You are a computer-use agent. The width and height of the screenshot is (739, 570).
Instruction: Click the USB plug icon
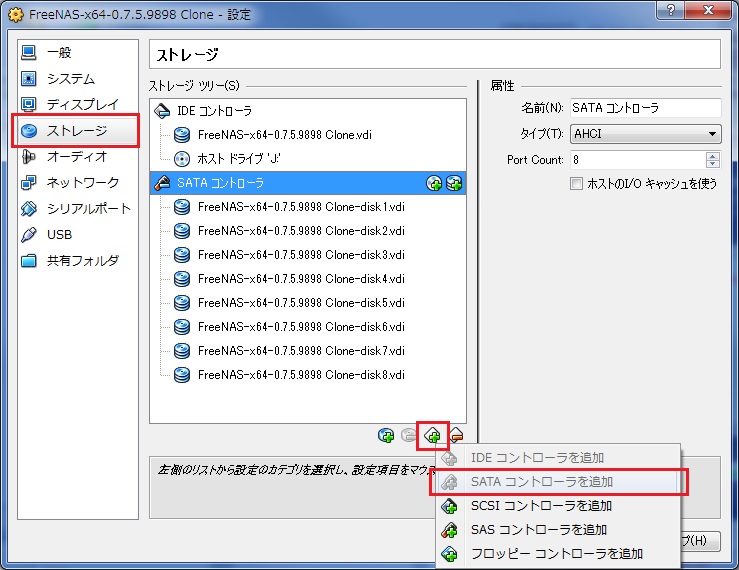(x=29, y=234)
